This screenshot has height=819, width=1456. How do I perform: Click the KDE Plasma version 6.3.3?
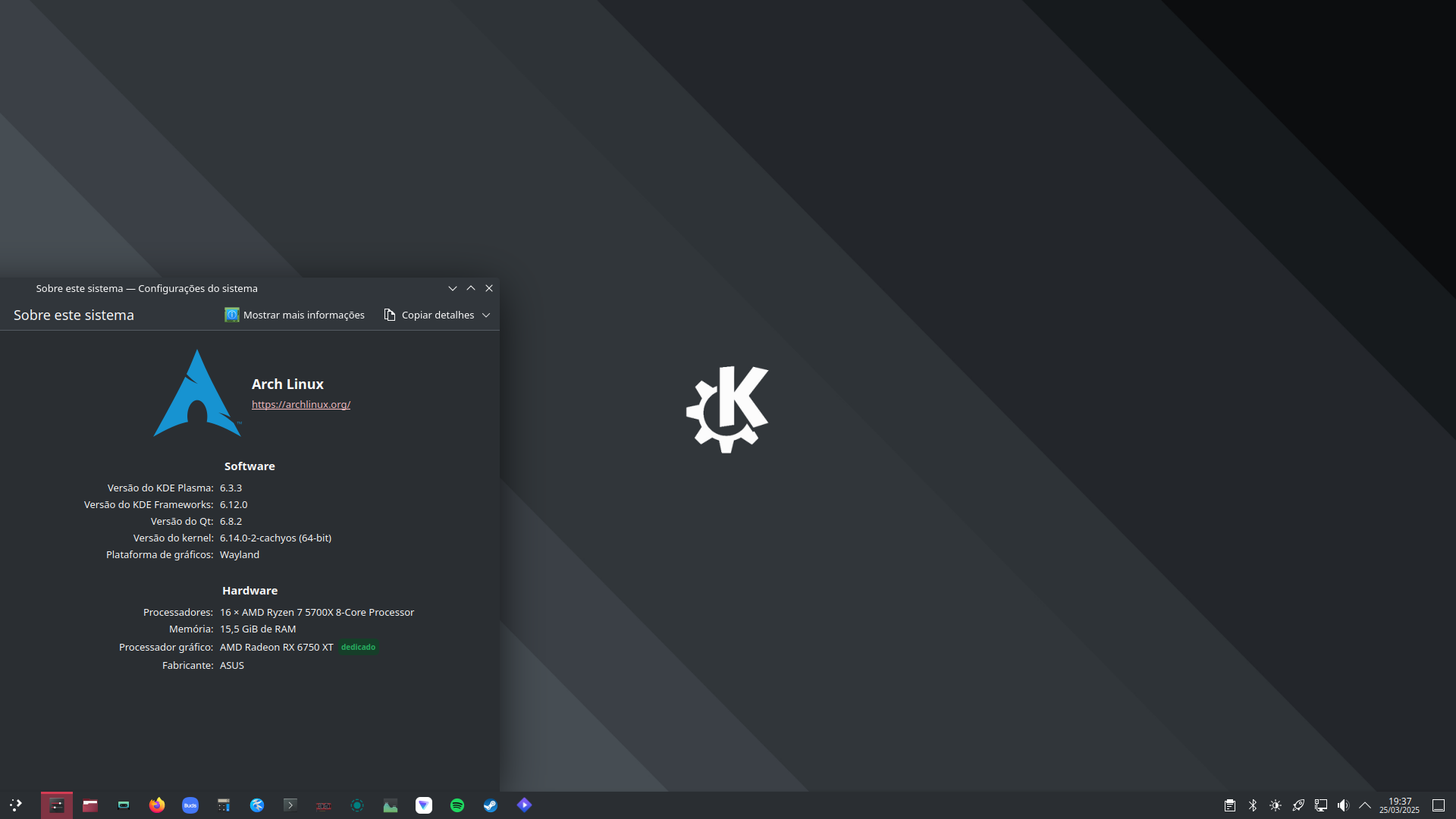(x=231, y=488)
